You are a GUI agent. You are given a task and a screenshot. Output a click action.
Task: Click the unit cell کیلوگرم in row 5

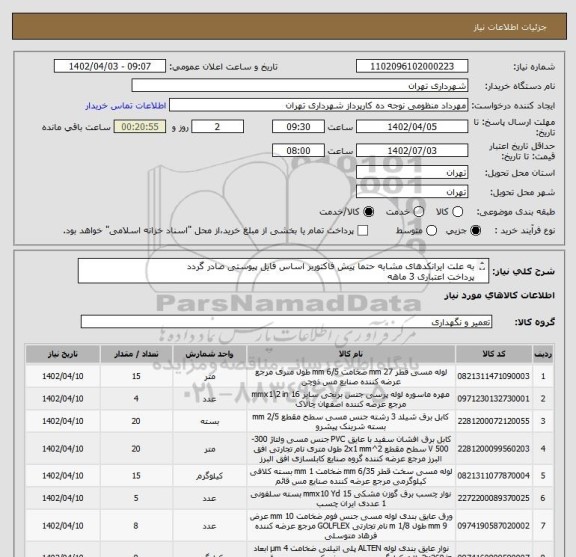click(210, 476)
